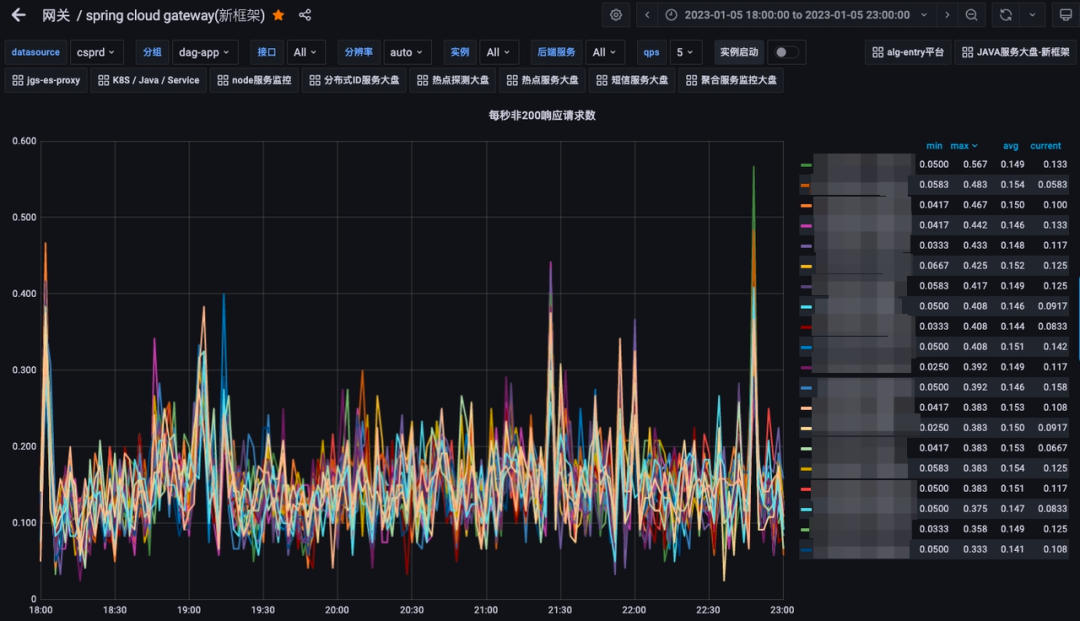Image resolution: width=1080 pixels, height=621 pixels.
Task: Open the JAVA服务大盘-新框架 link
Action: tap(1016, 52)
